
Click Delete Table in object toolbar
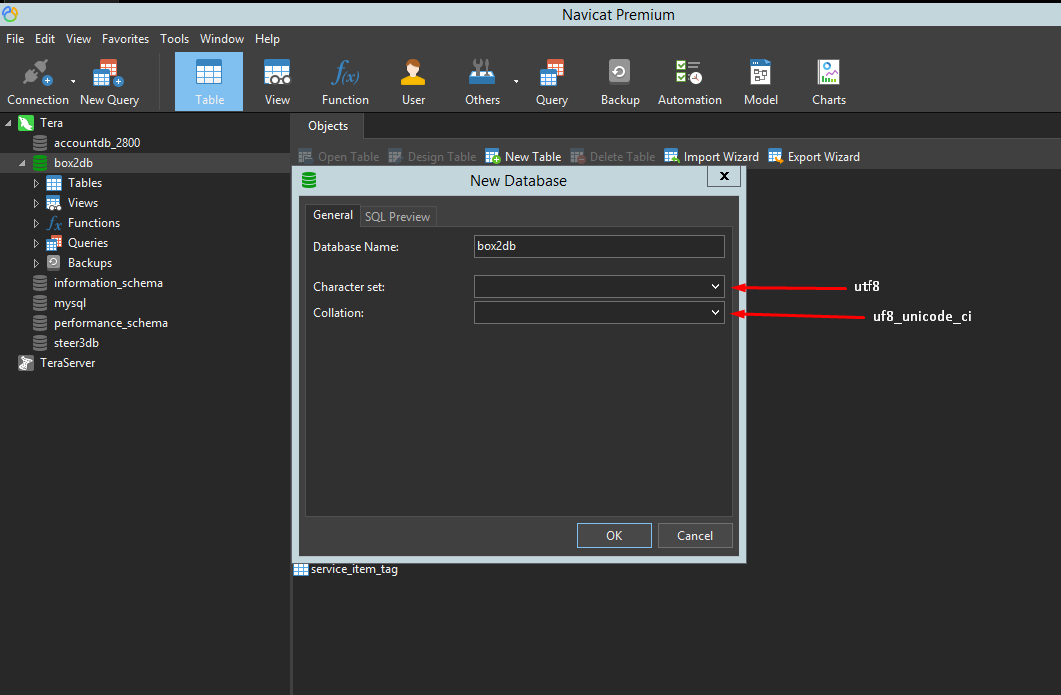pyautogui.click(x=612, y=157)
